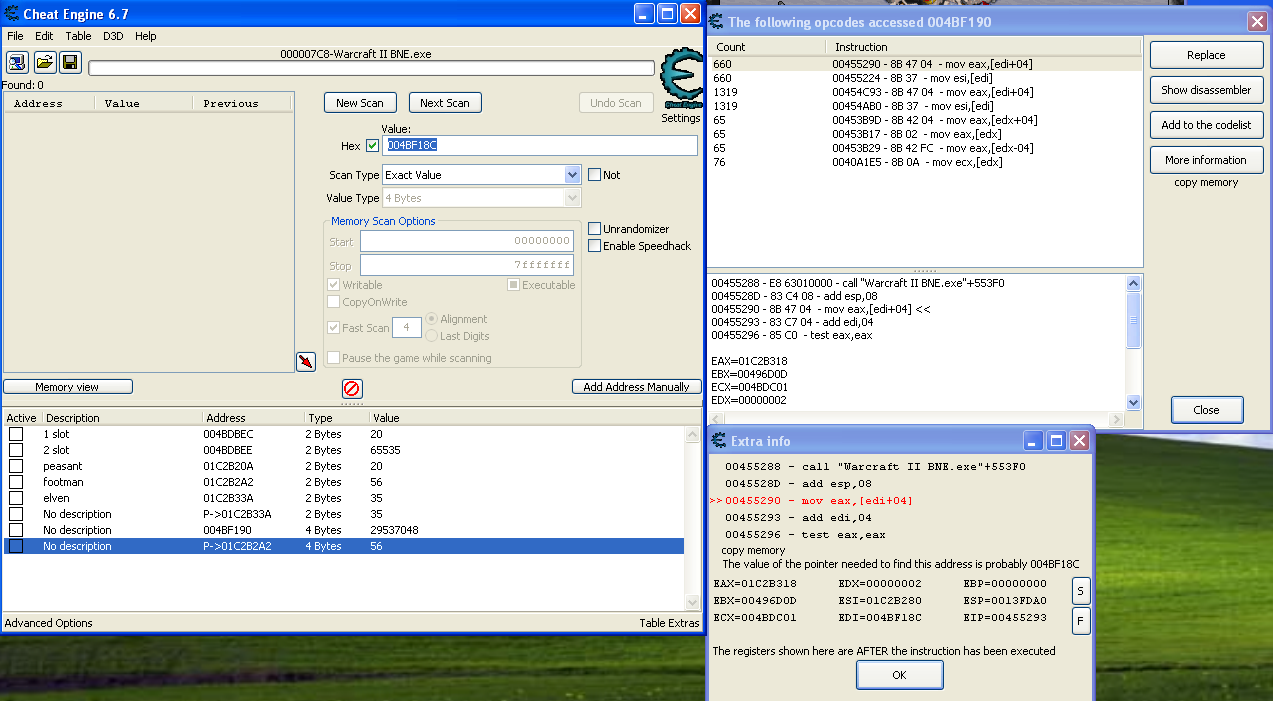Activate the peasant entry checkbox
This screenshot has width=1273, height=701.
(16, 466)
